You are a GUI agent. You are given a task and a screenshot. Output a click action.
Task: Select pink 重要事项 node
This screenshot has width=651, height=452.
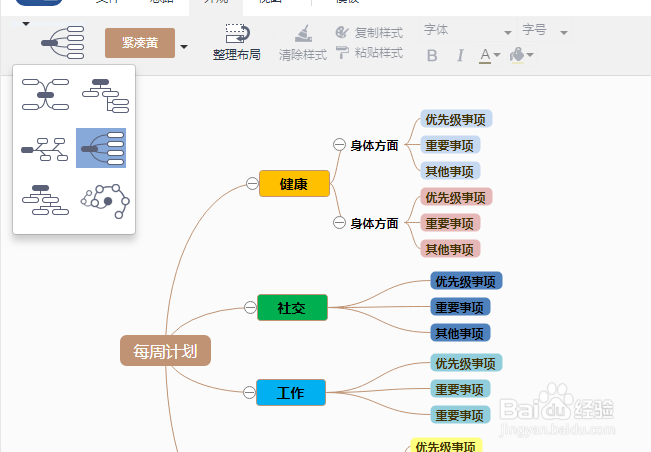point(450,223)
